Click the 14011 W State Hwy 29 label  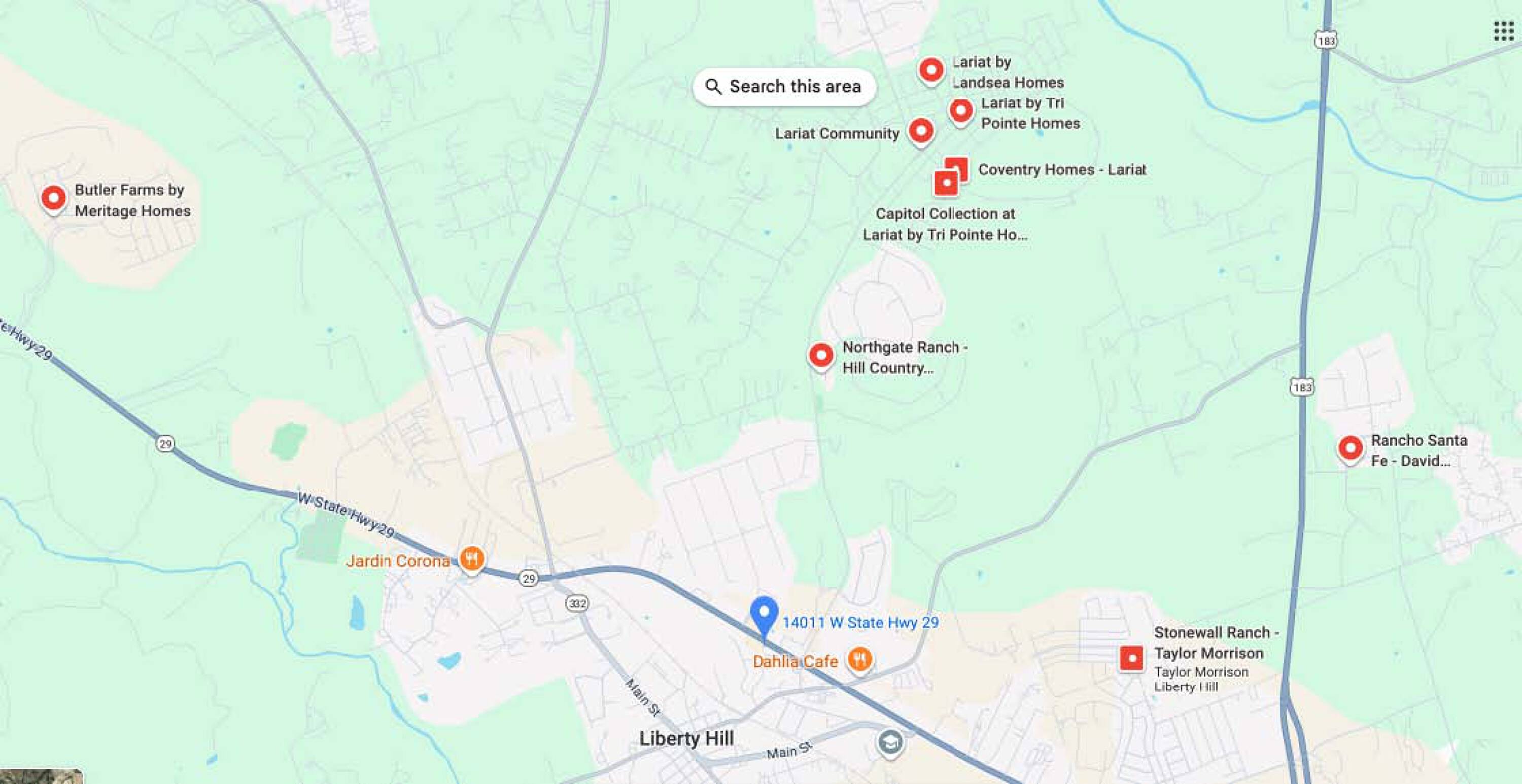860,623
